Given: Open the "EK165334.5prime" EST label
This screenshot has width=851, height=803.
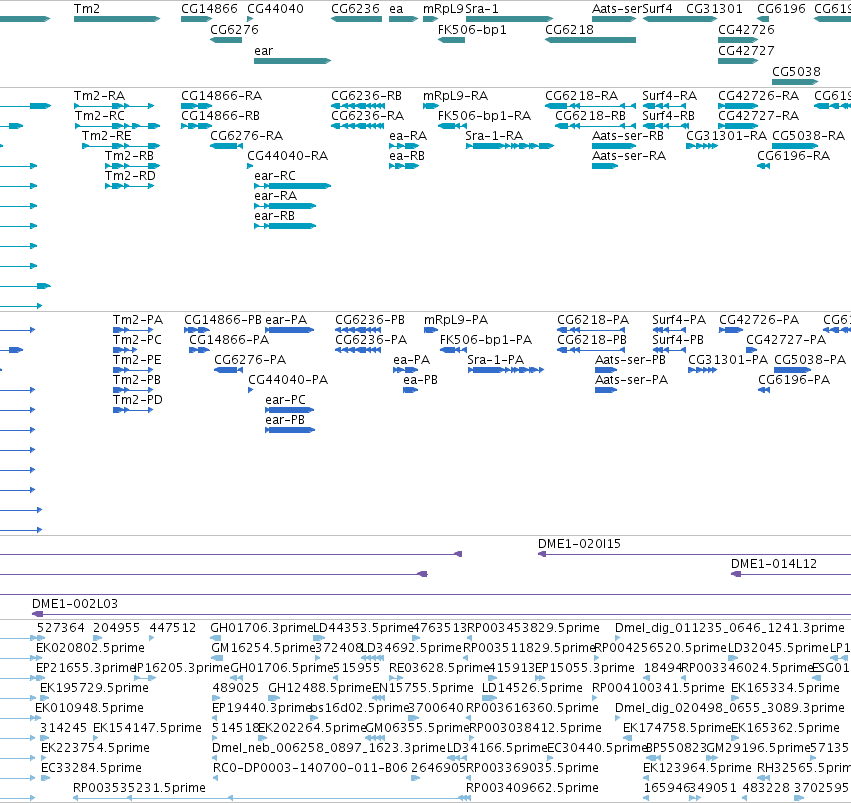Looking at the screenshot, I should (x=785, y=688).
